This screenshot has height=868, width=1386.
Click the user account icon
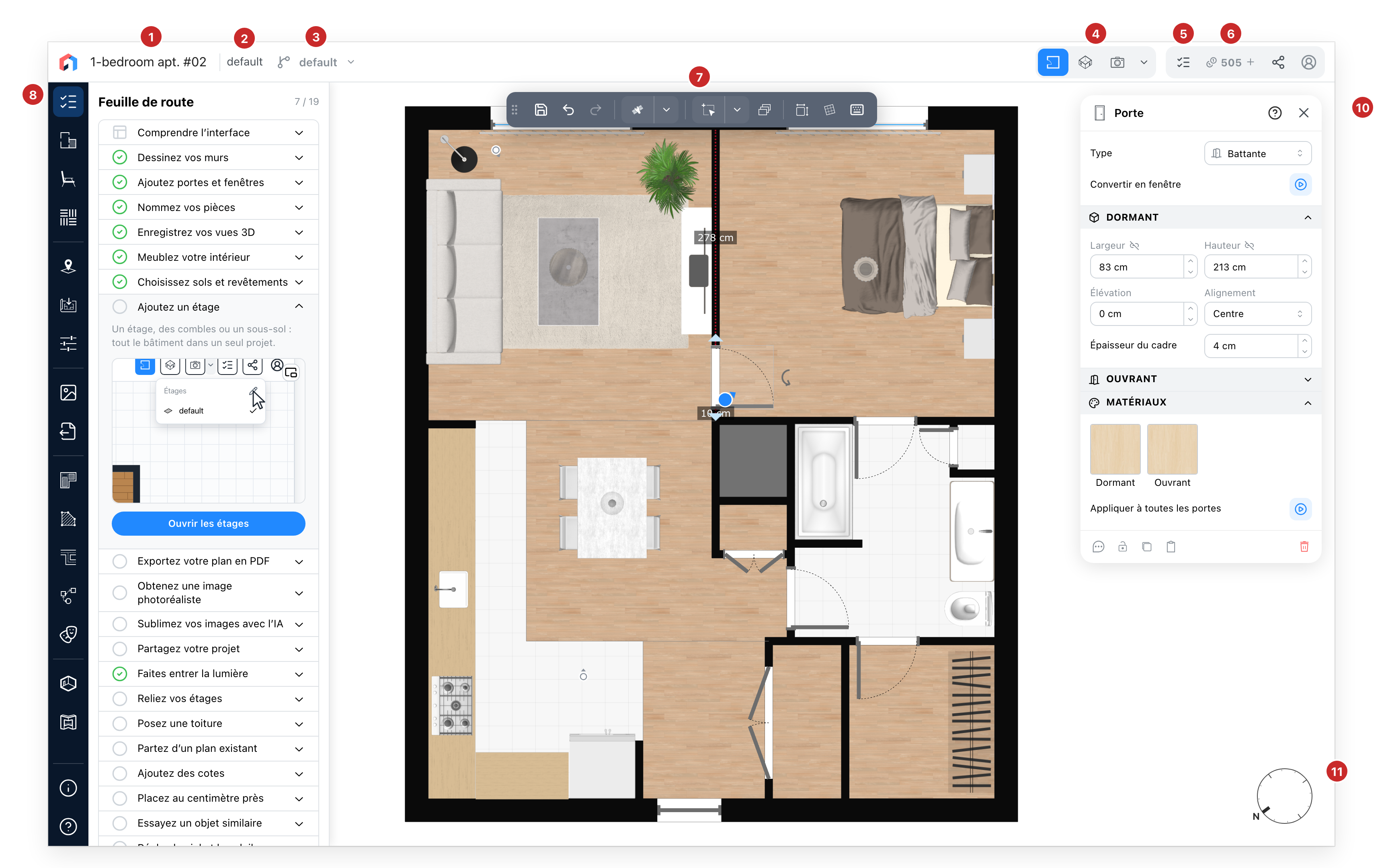[1308, 62]
